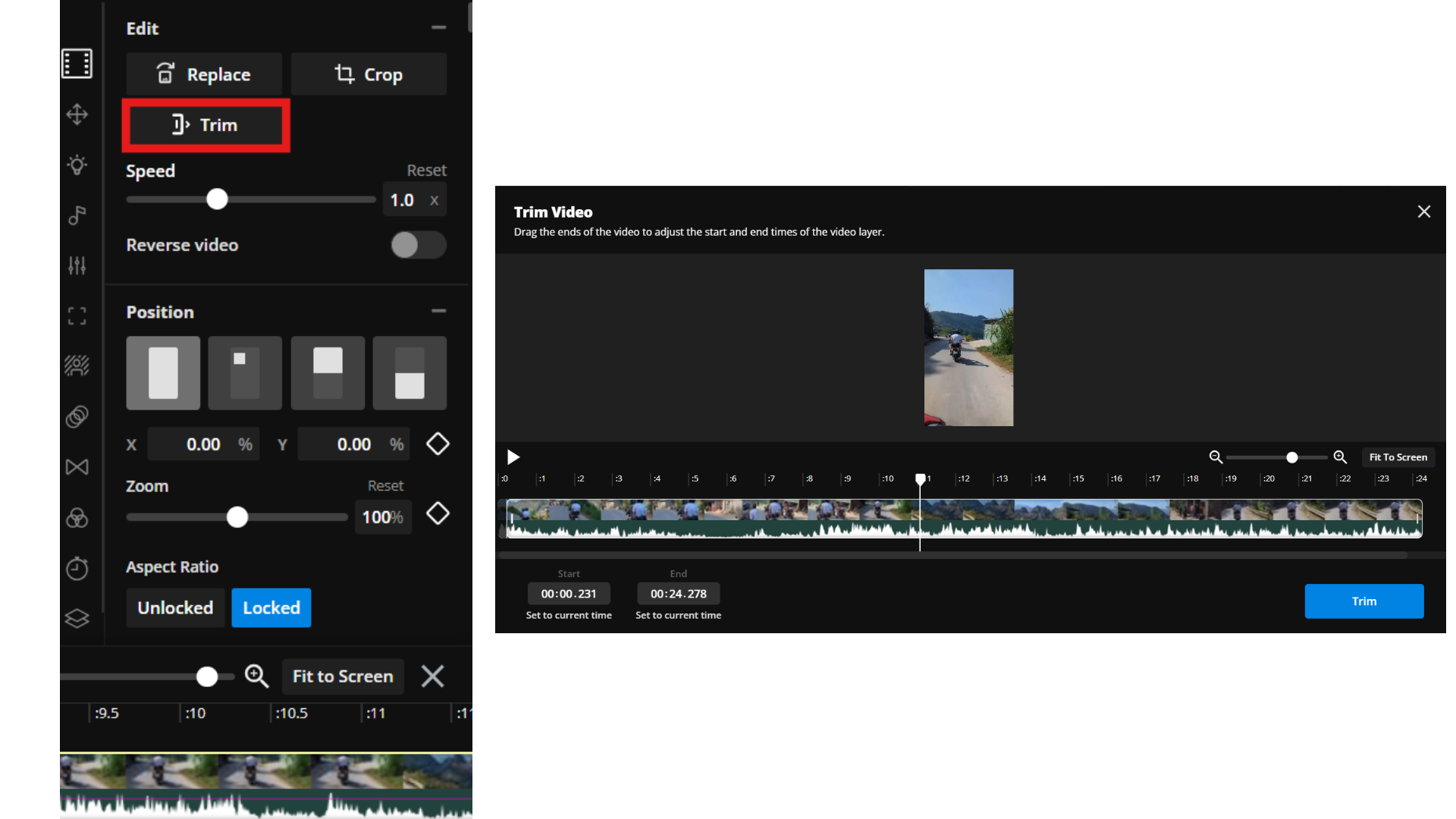This screenshot has height=819, width=1456.
Task: Set Aspect Ratio to Locked
Action: pos(271,607)
